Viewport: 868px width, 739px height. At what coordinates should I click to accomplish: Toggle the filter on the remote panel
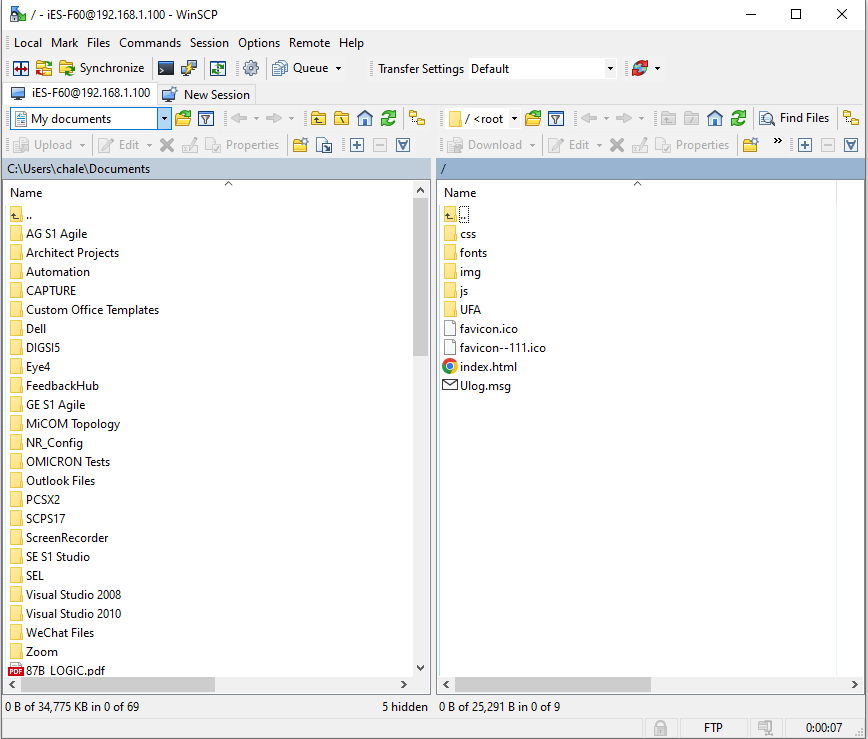point(555,118)
